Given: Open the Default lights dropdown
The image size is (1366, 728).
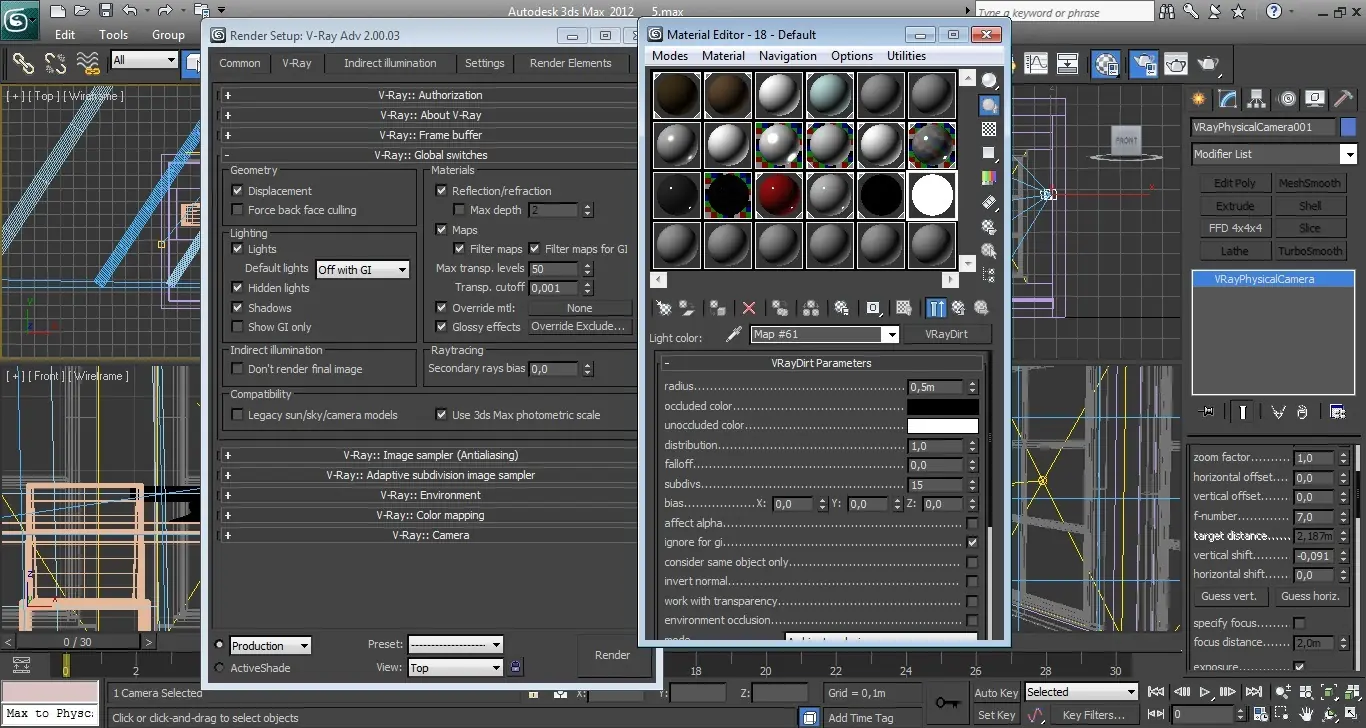Looking at the screenshot, I should click(x=363, y=269).
